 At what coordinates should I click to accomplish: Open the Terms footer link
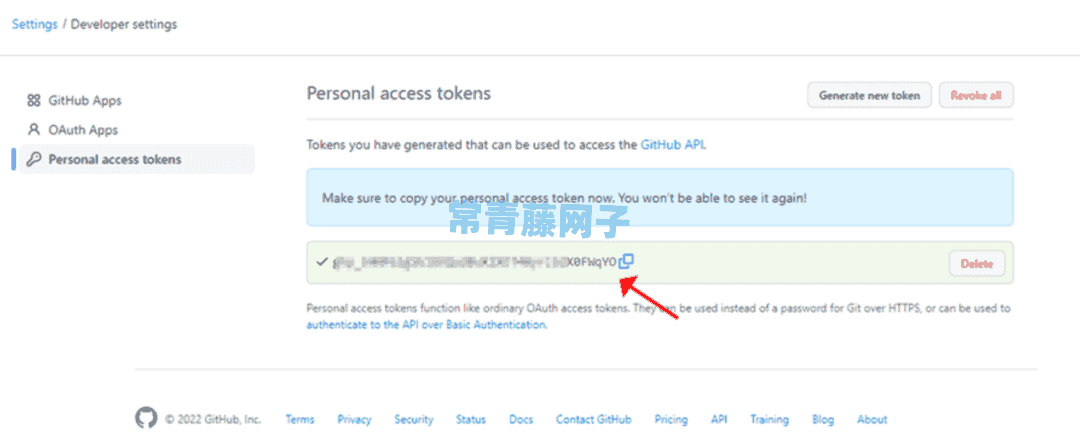coord(300,419)
